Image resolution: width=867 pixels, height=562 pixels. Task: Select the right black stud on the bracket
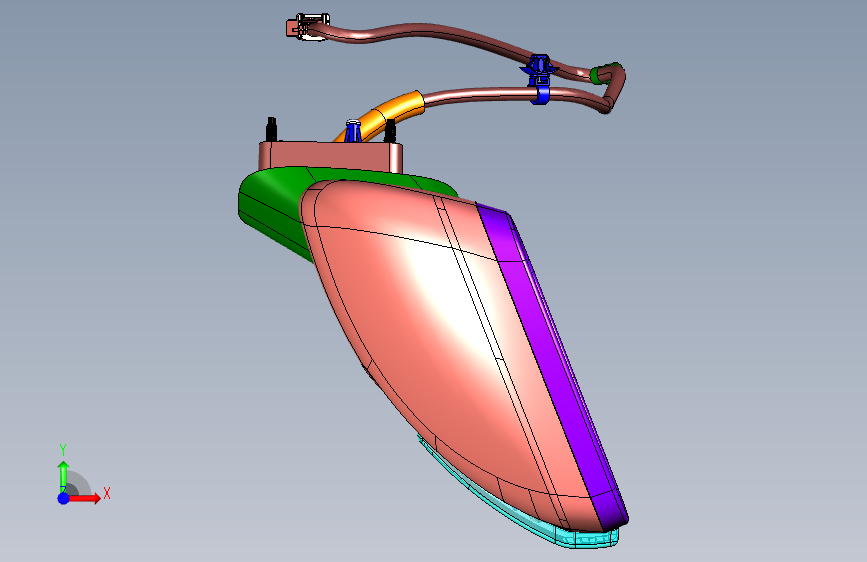(x=390, y=131)
